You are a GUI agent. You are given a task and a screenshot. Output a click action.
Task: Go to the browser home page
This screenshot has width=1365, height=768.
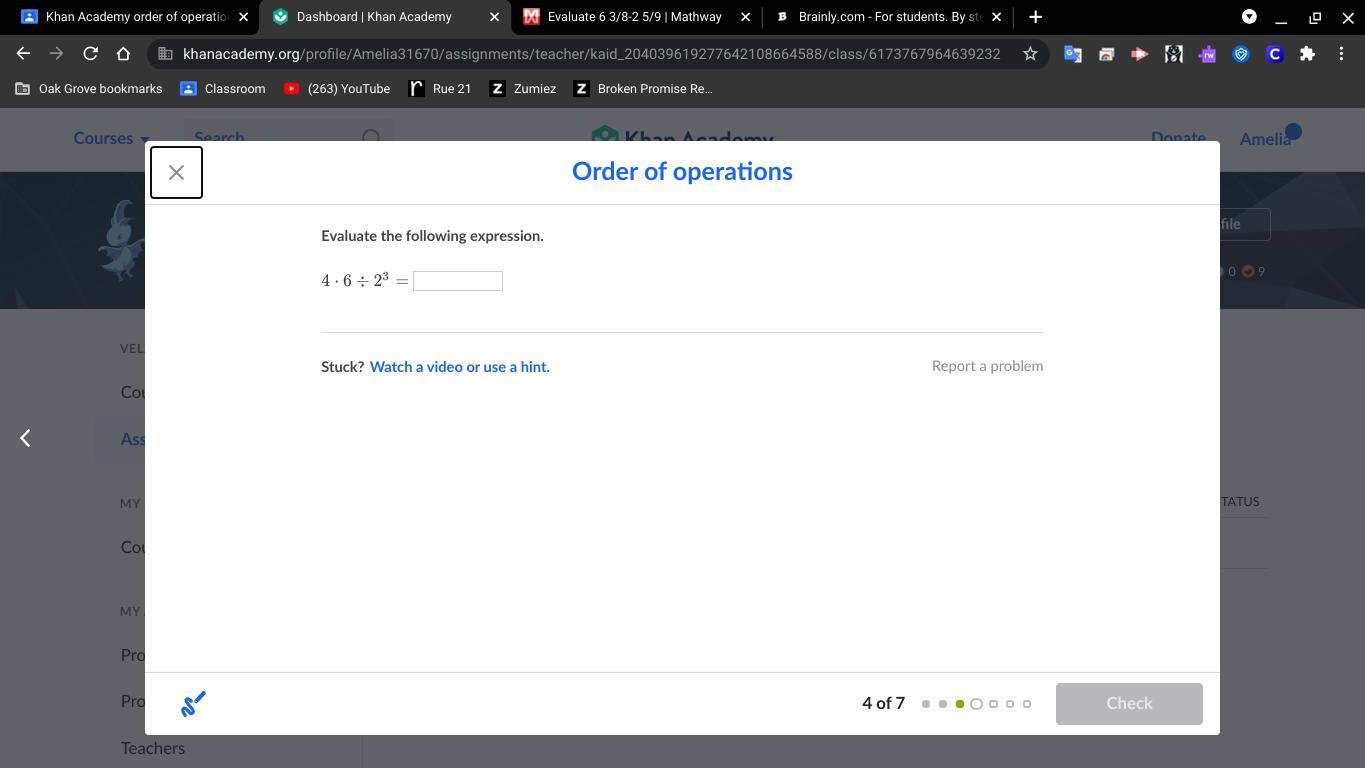coord(123,54)
